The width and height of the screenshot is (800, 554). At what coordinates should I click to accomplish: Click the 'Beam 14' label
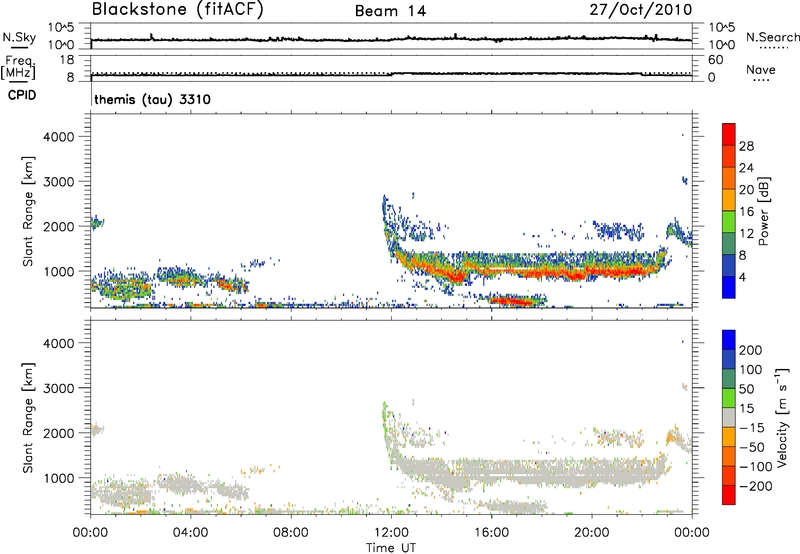pos(390,11)
